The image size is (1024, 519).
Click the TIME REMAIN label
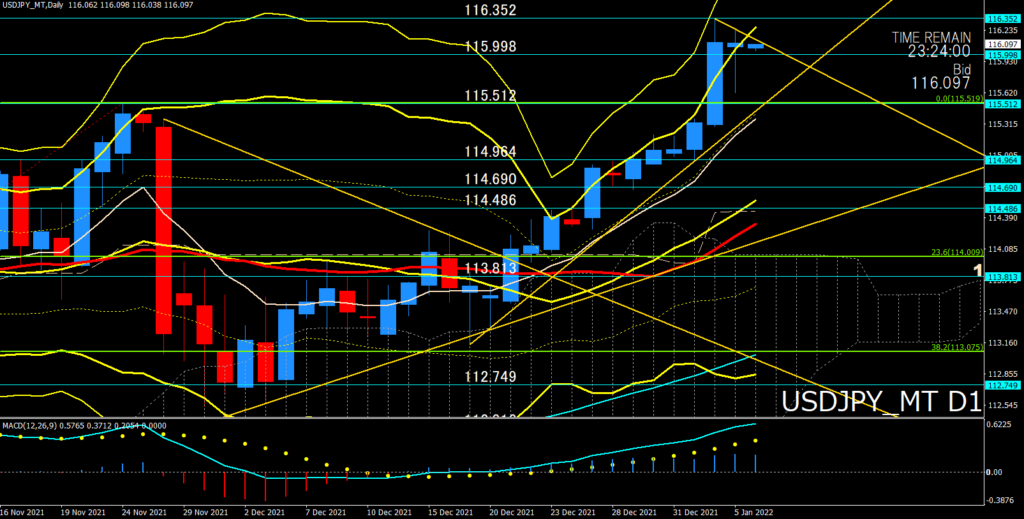931,38
